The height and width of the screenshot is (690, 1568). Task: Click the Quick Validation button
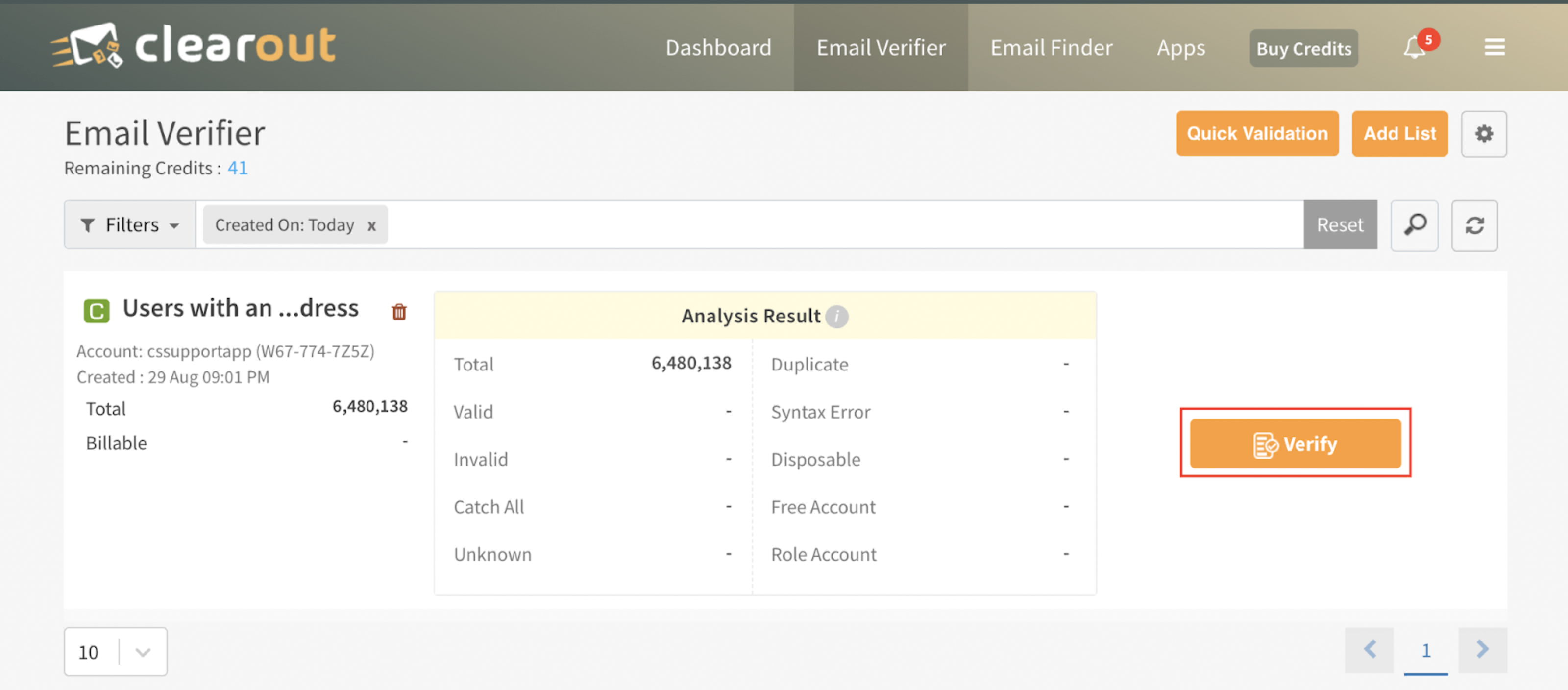tap(1257, 133)
